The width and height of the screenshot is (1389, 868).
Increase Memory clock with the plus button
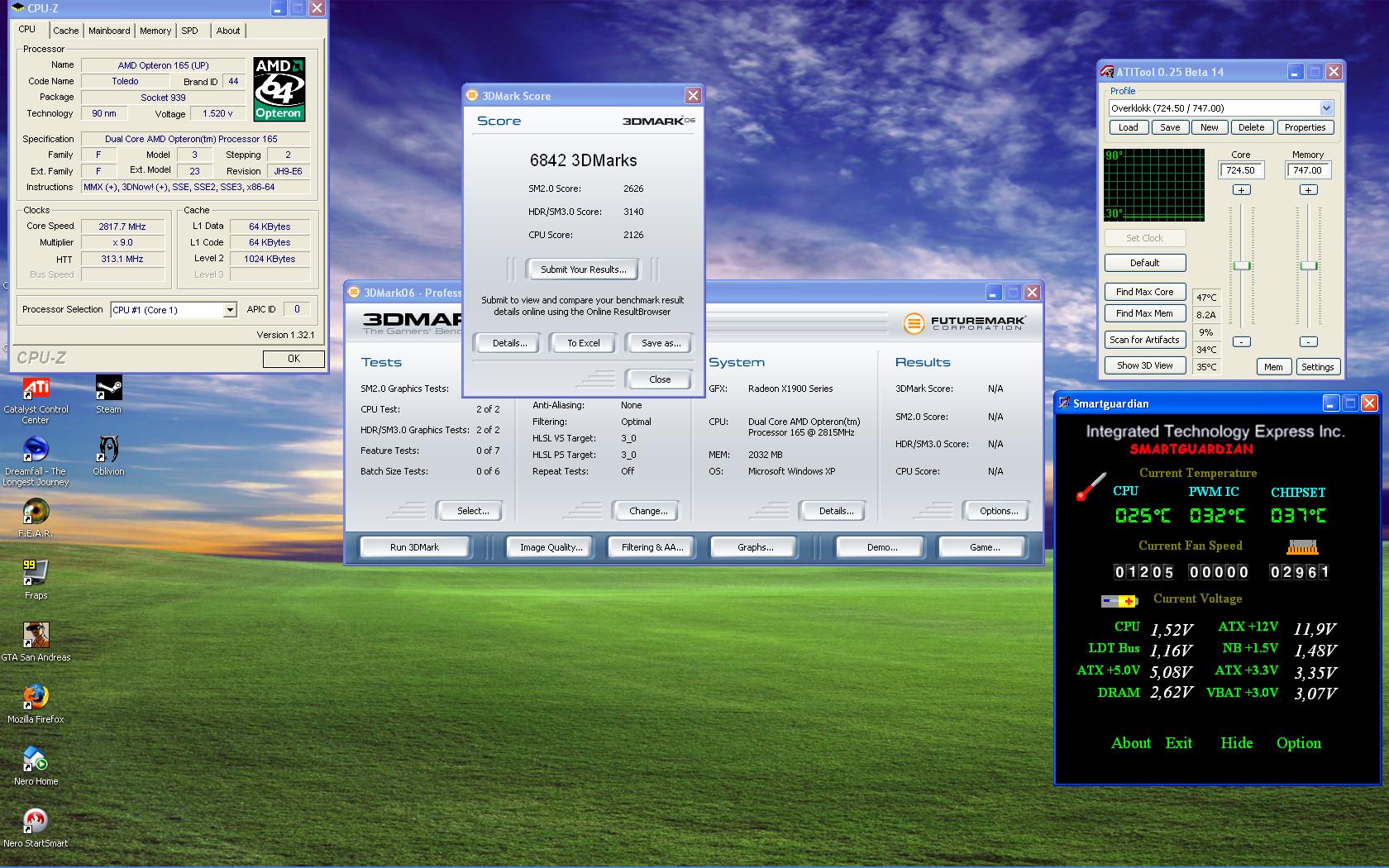point(1308,190)
